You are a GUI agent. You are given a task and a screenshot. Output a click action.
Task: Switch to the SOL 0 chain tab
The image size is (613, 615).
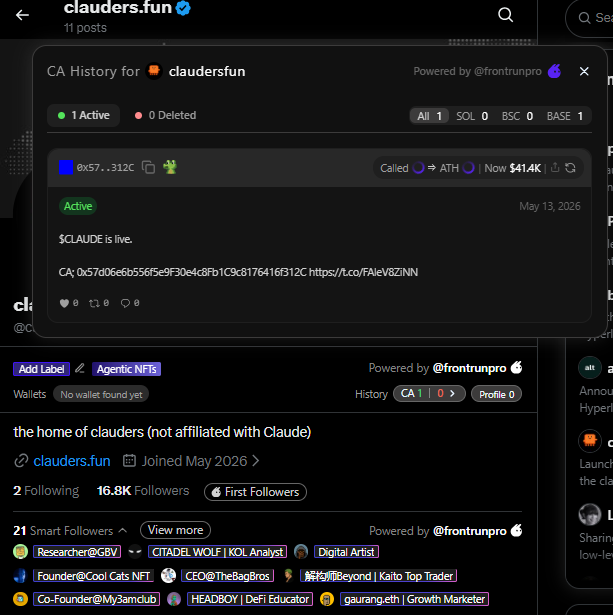pyautogui.click(x=472, y=116)
